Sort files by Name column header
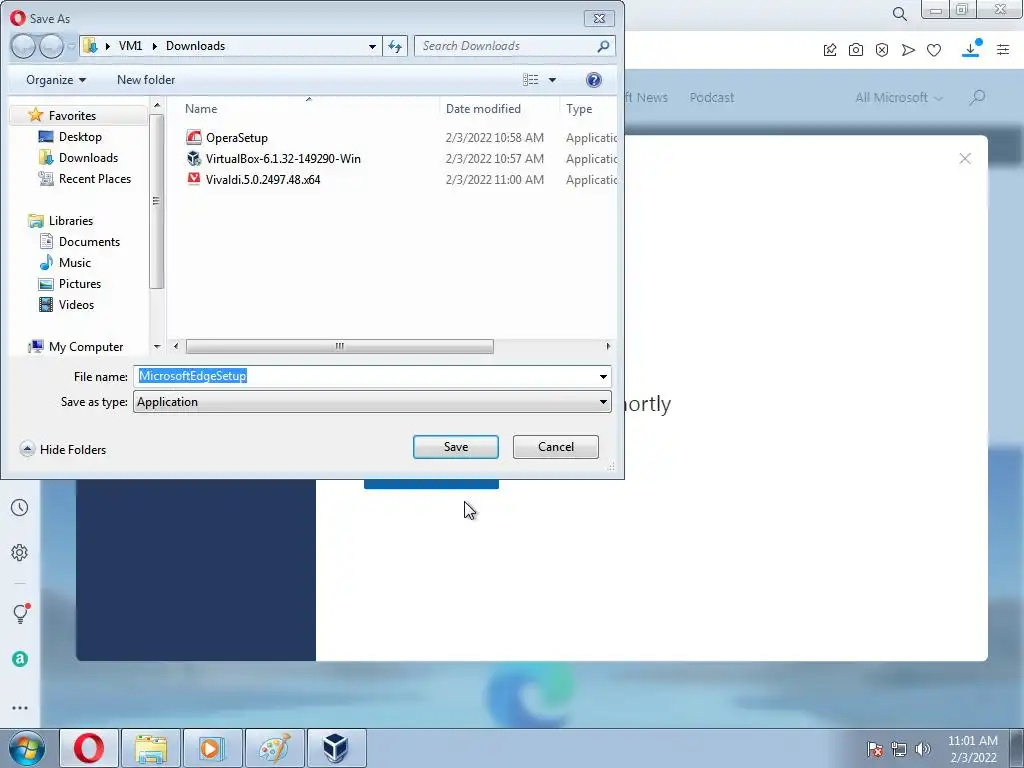The height and width of the screenshot is (768, 1024). point(200,108)
